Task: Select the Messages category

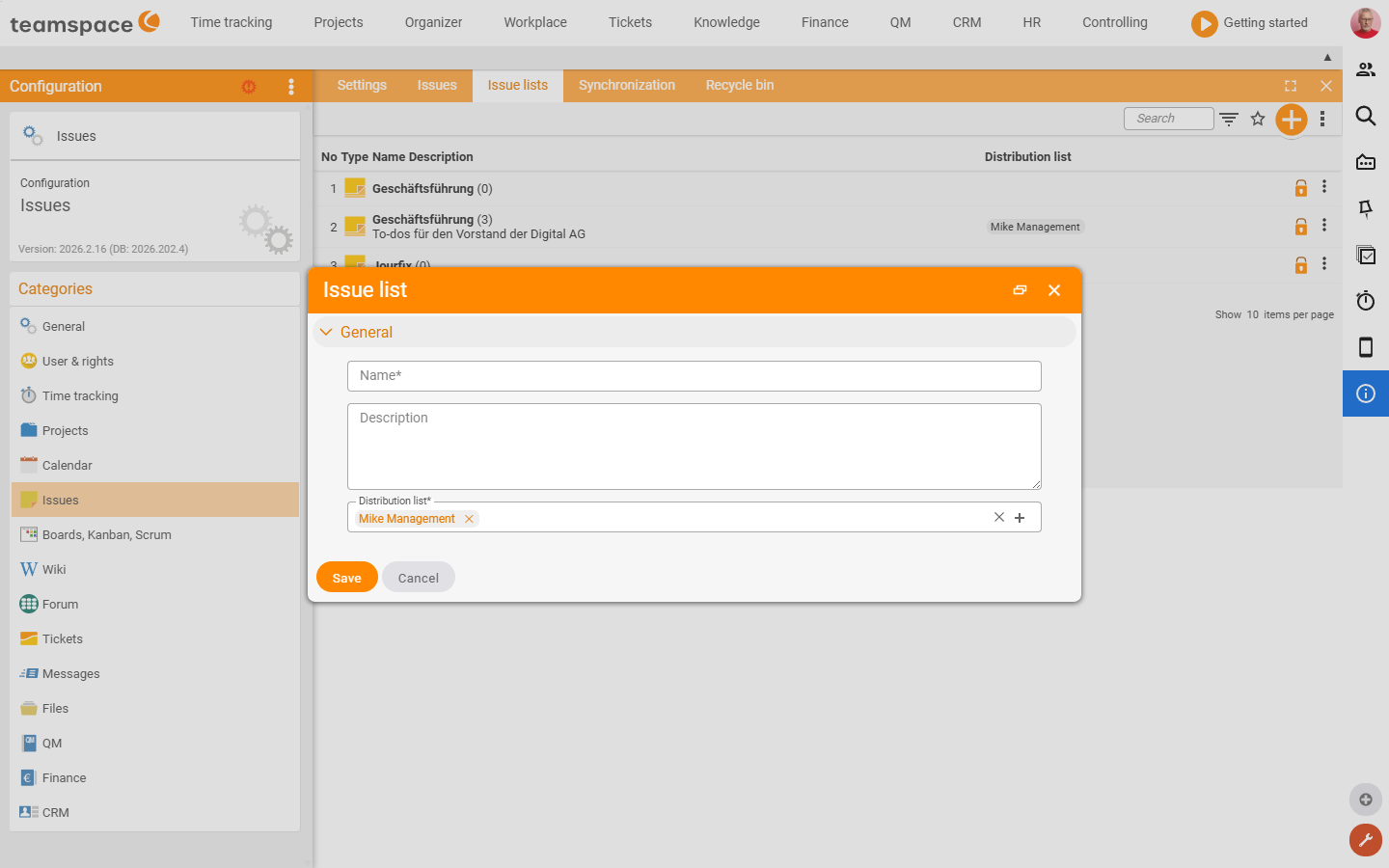Action: click(155, 673)
